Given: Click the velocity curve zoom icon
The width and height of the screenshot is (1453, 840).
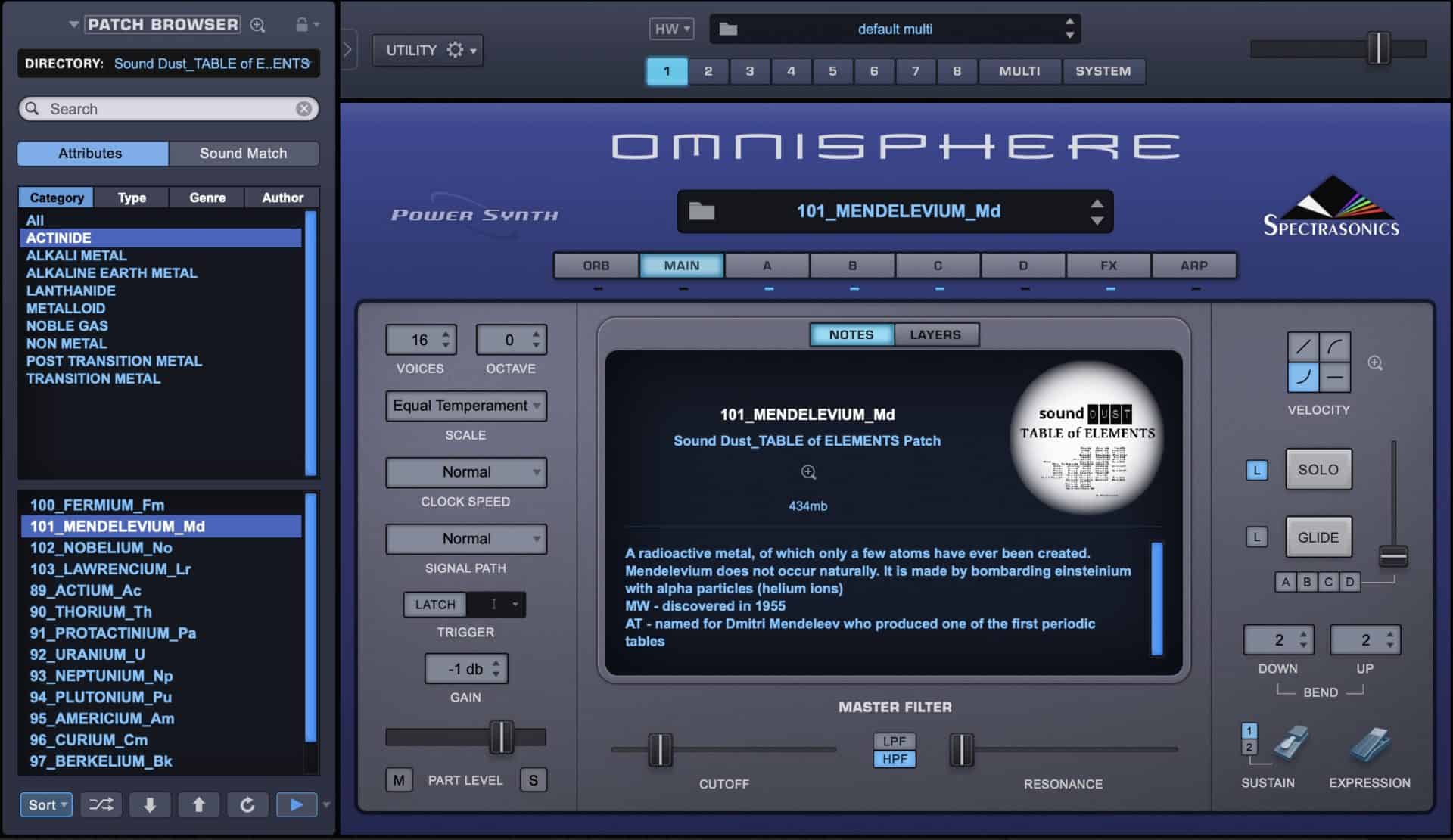Looking at the screenshot, I should 1375,363.
